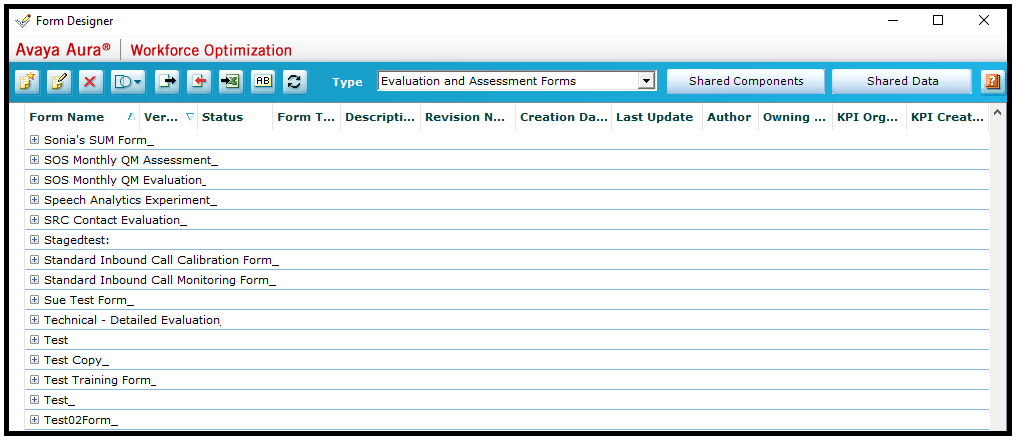Viewport: 1022px width, 442px height.
Task: Click the Author column header
Action: coord(729,117)
